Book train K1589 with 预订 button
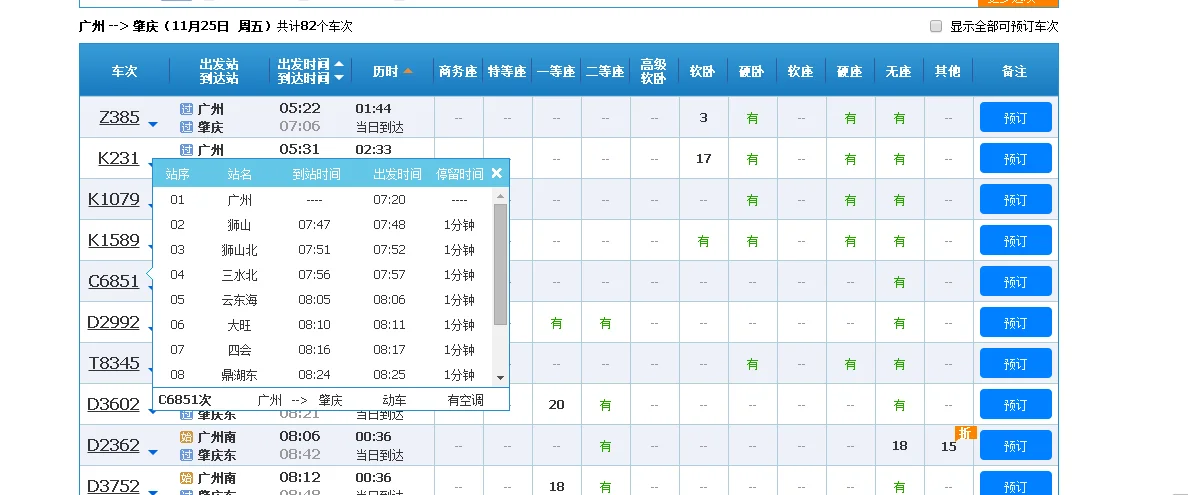1188x495 pixels. pos(1015,240)
